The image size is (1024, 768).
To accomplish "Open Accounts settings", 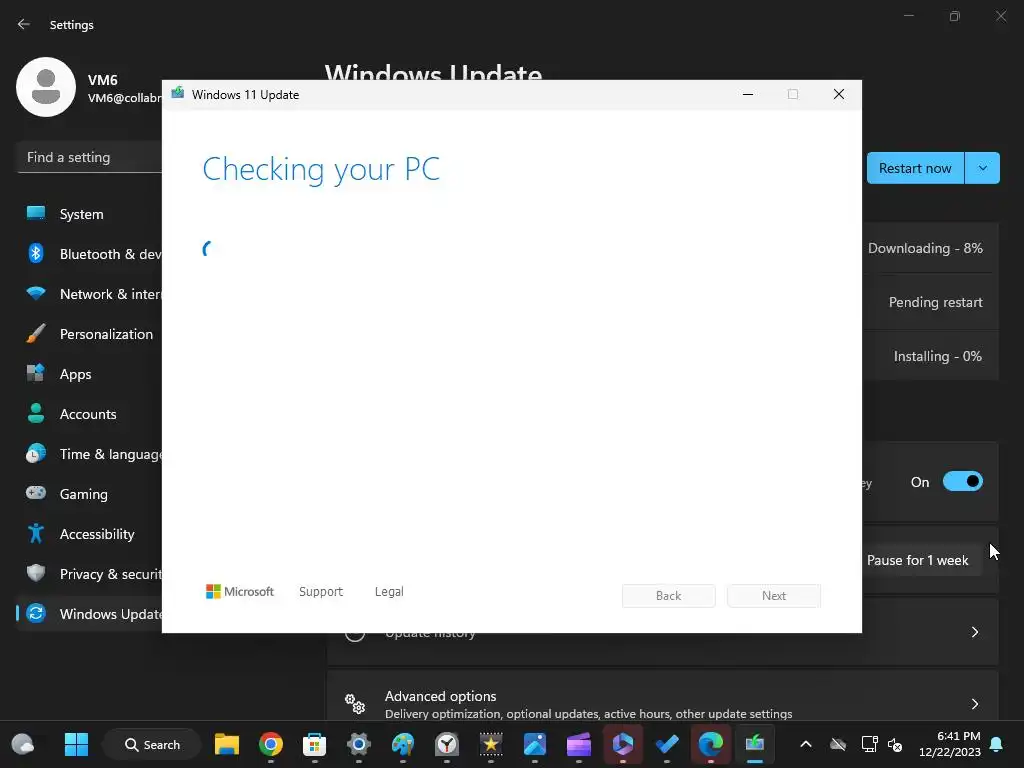I will coord(89,414).
